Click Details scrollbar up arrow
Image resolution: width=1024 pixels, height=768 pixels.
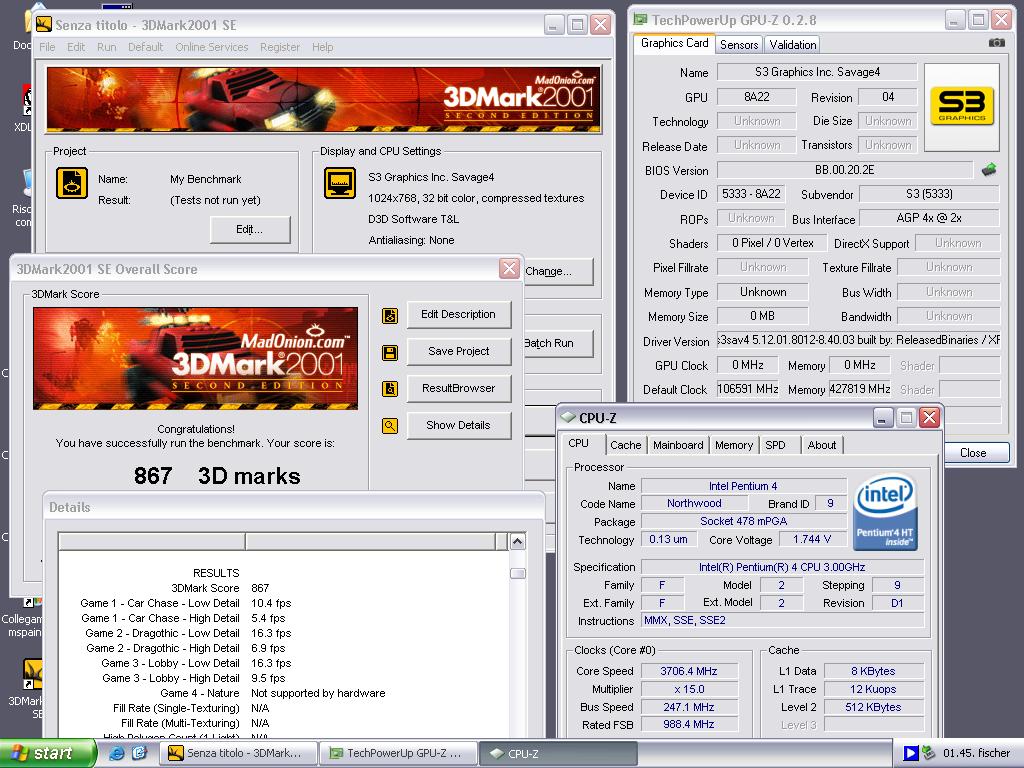pos(517,541)
